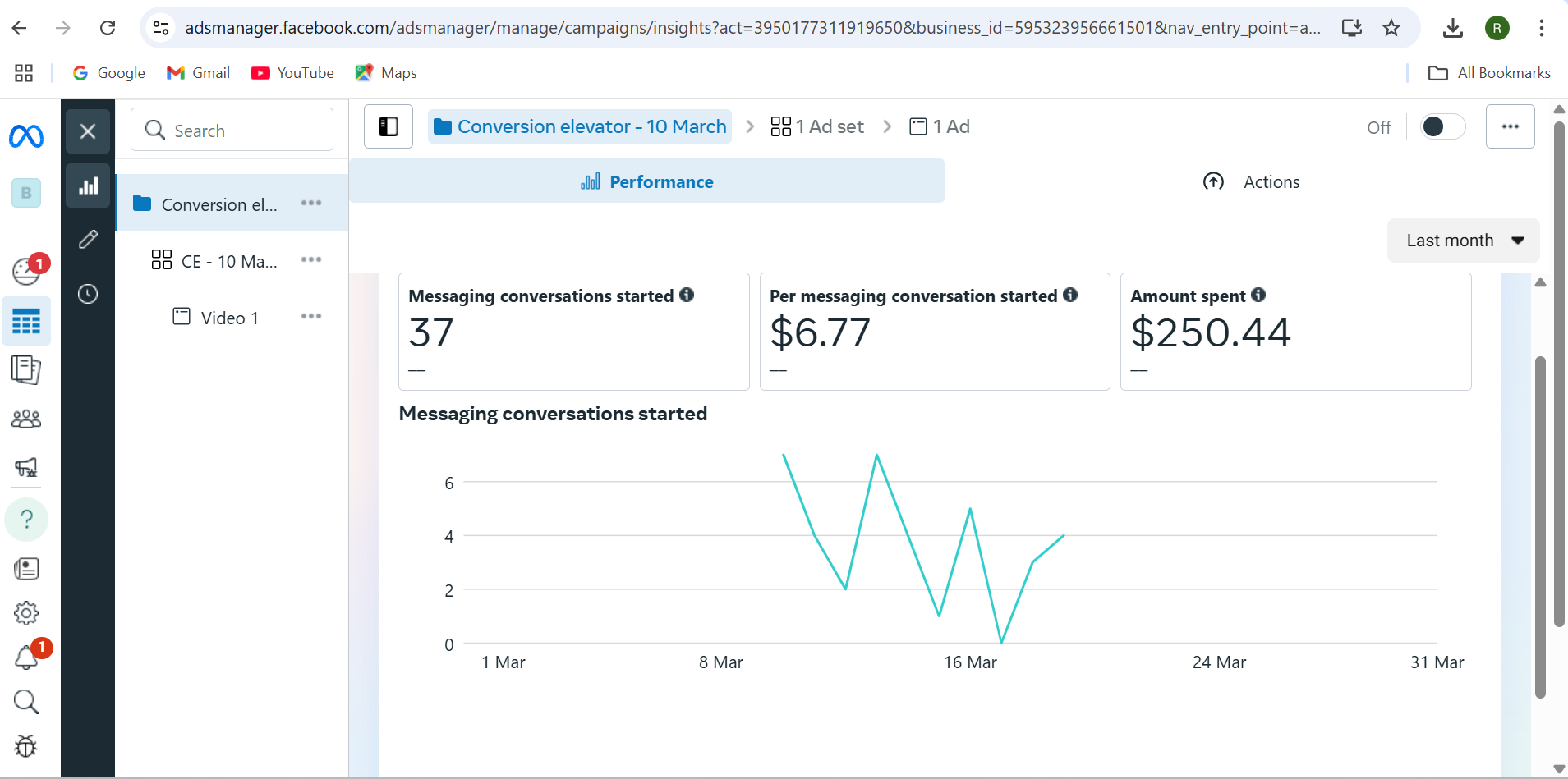
Task: Open the settings gear icon
Action: click(x=26, y=613)
